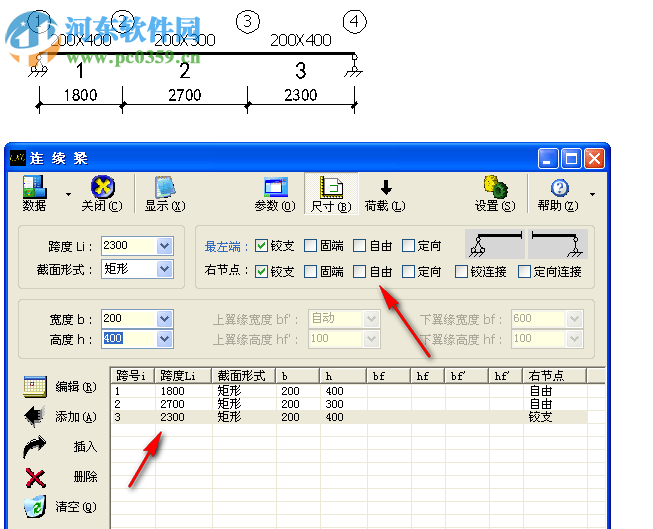
Task: Click 铰支 in the 右节点 column
Action: (541, 417)
